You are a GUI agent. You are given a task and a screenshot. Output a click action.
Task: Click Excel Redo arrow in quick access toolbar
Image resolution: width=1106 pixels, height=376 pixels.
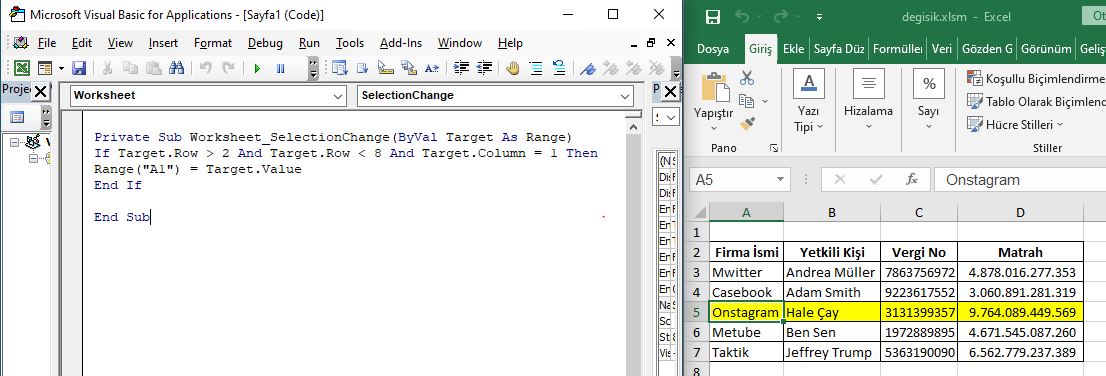pyautogui.click(x=780, y=16)
